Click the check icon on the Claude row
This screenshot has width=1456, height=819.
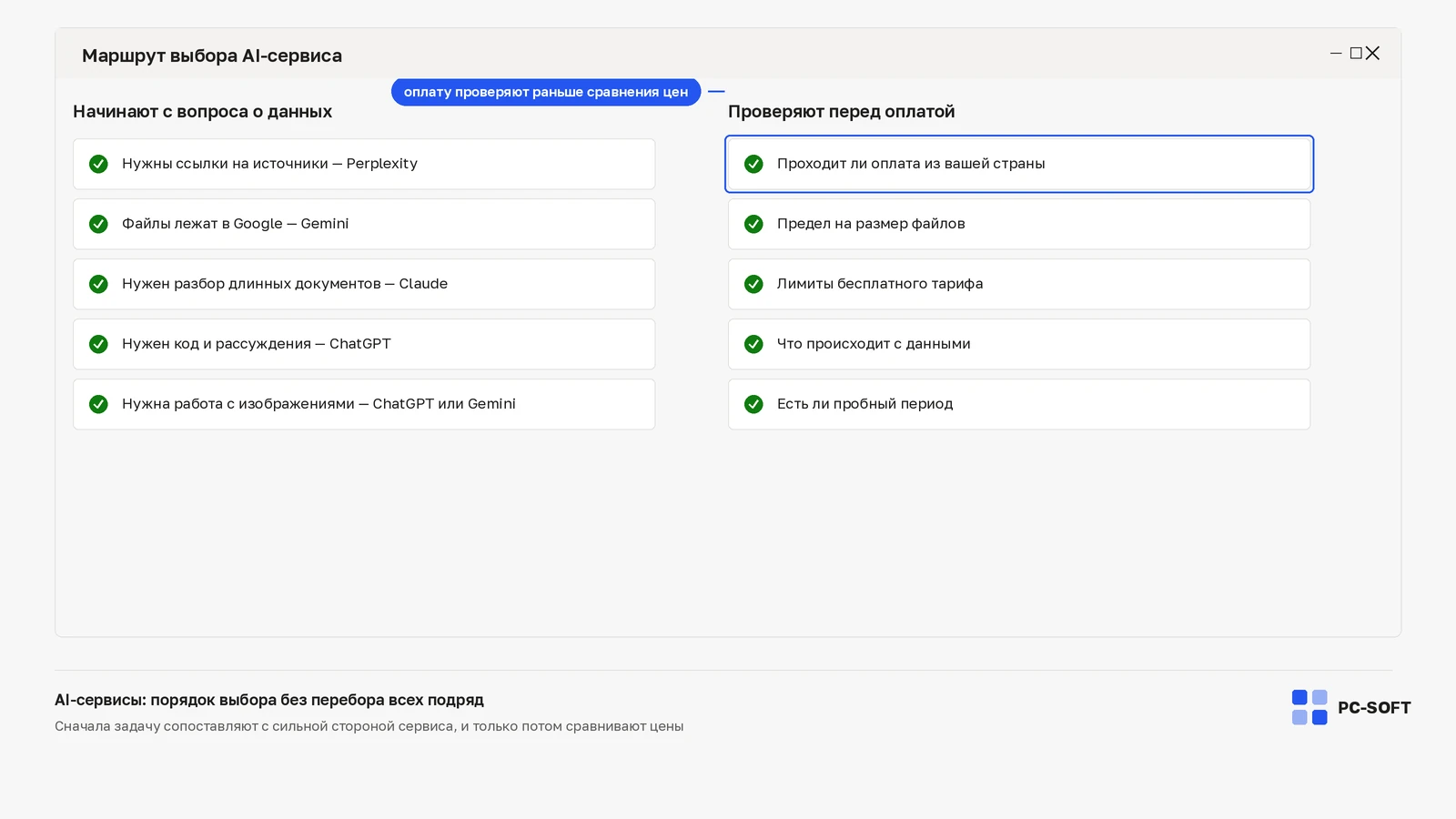98,284
